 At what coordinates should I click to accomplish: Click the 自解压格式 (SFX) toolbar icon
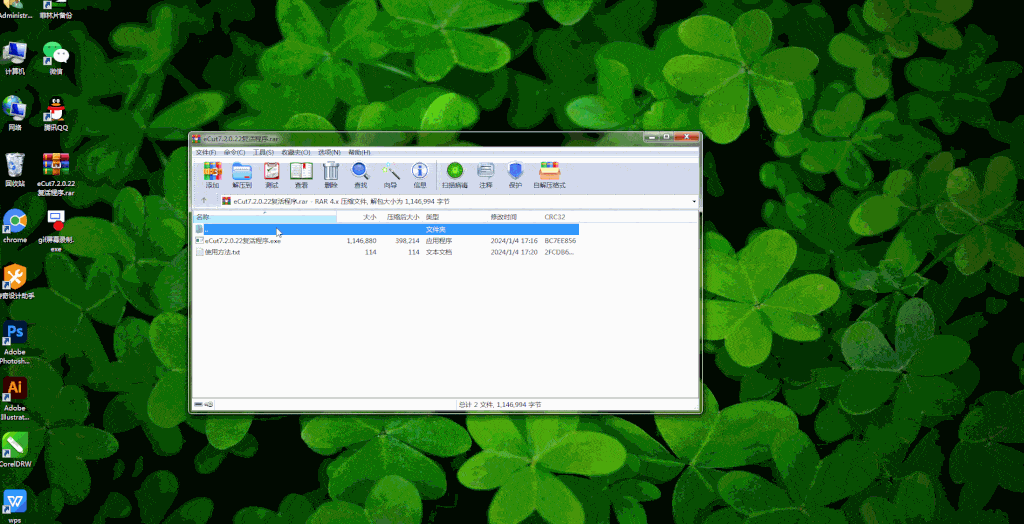(x=549, y=175)
